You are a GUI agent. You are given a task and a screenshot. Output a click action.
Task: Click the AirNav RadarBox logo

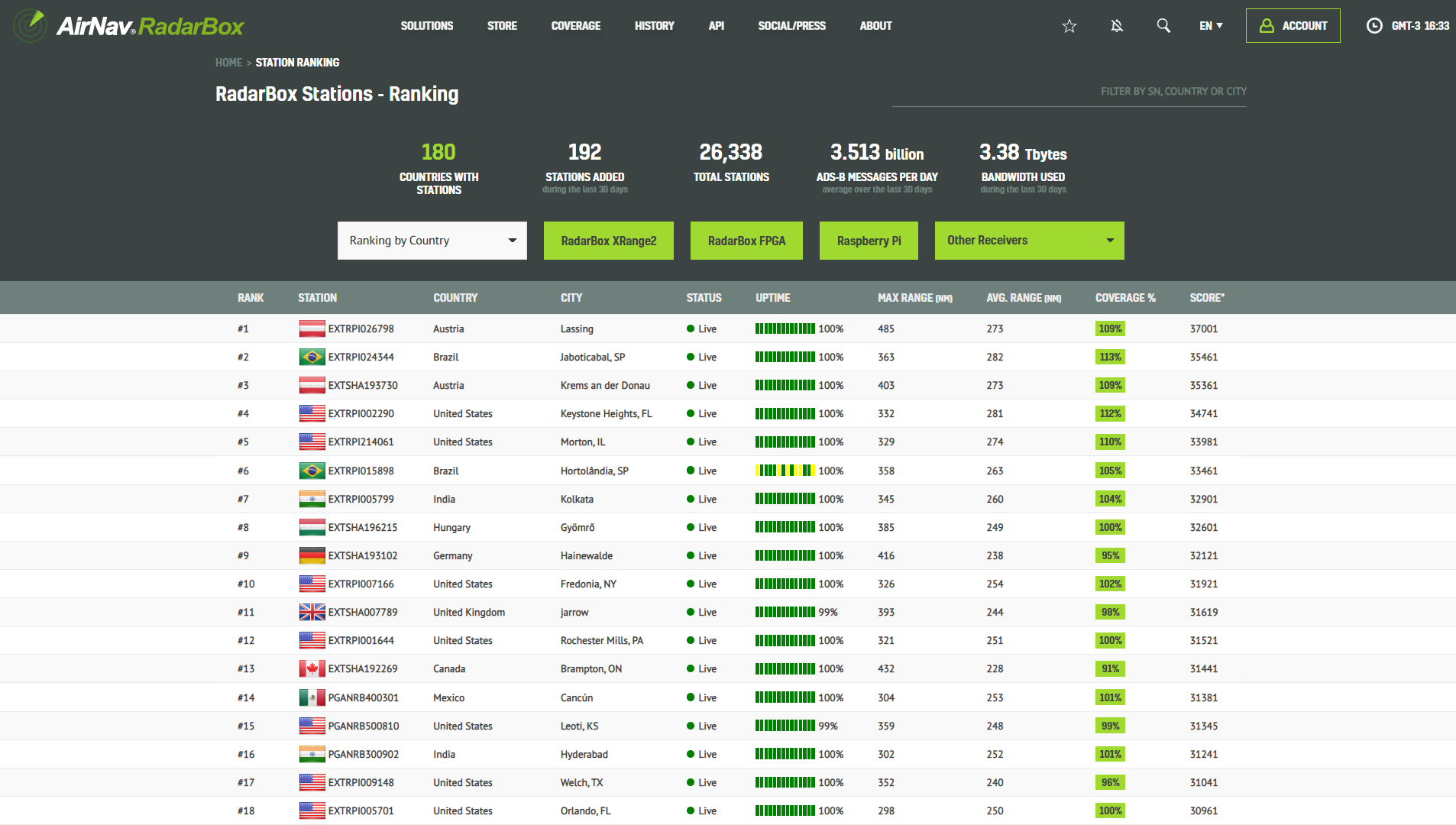point(128,26)
